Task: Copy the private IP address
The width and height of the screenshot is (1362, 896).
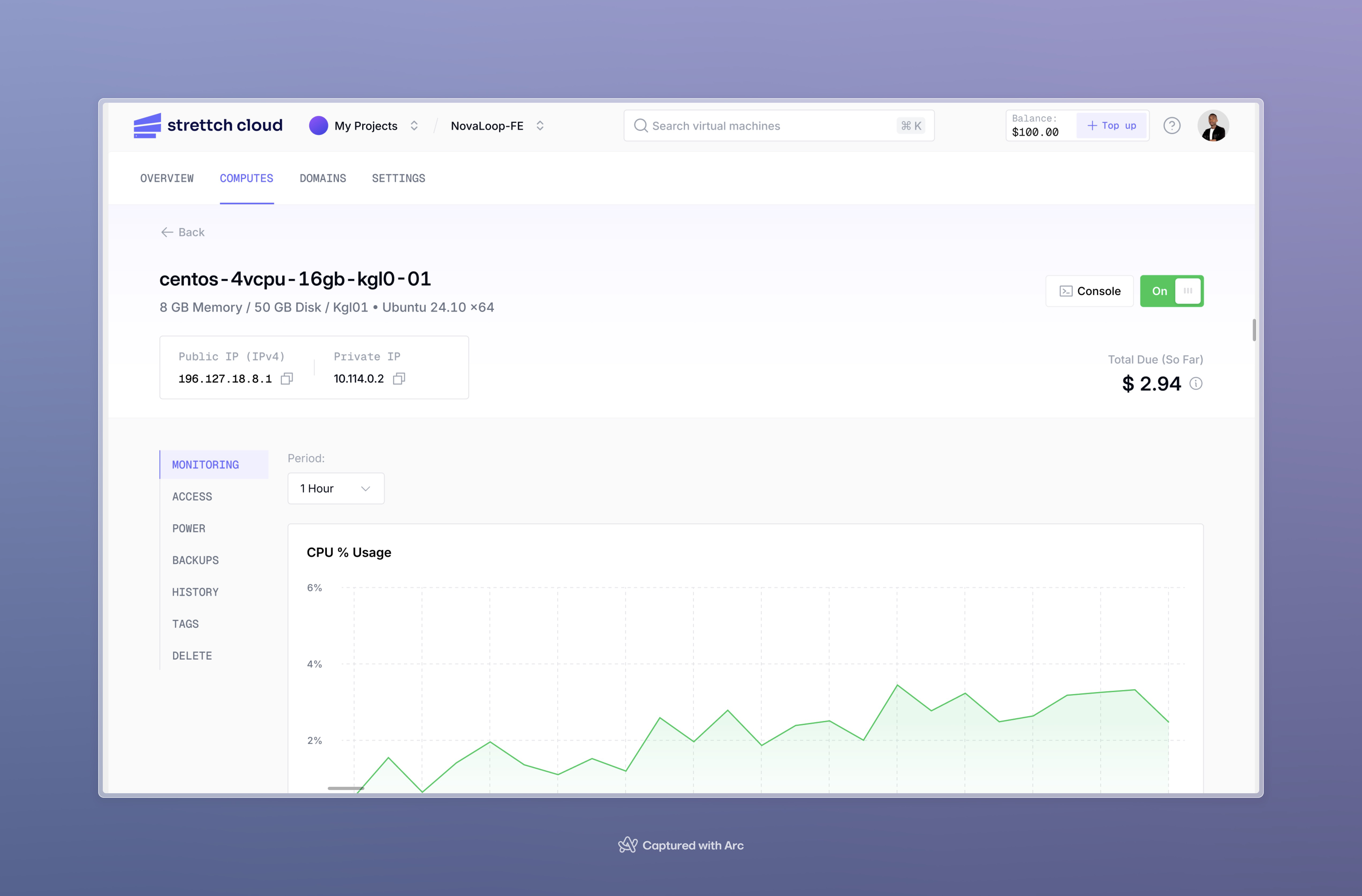Action: pos(399,379)
